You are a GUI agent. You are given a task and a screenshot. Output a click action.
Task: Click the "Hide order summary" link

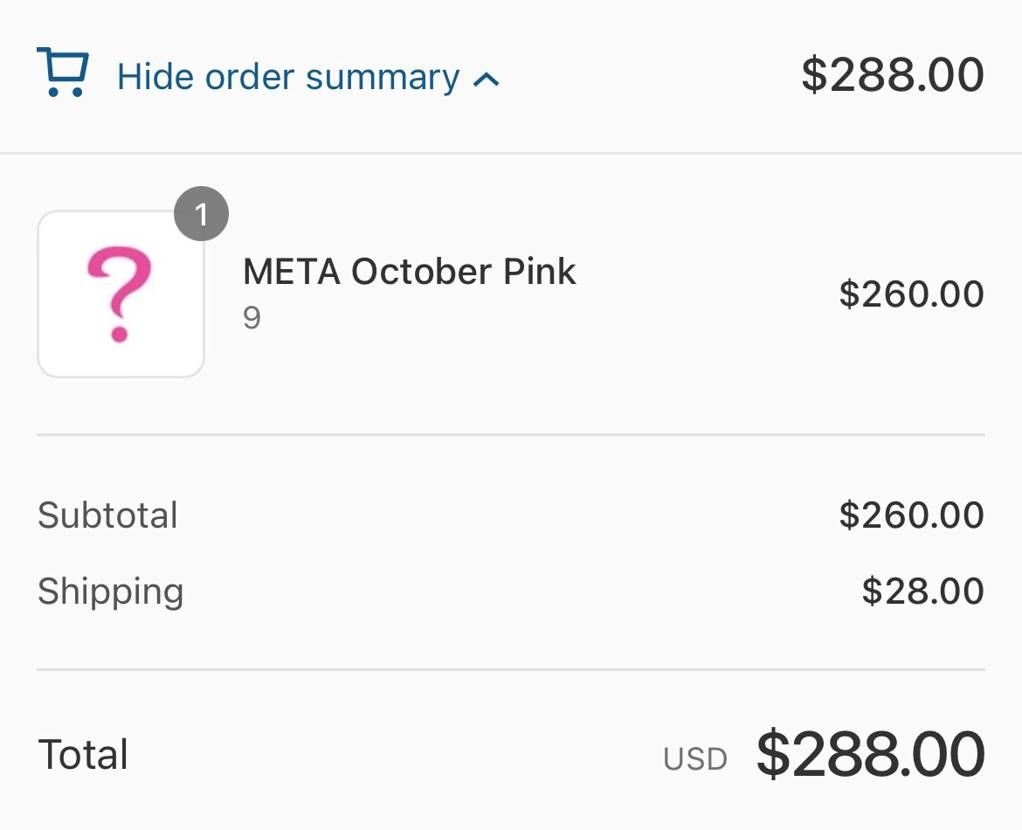coord(288,77)
